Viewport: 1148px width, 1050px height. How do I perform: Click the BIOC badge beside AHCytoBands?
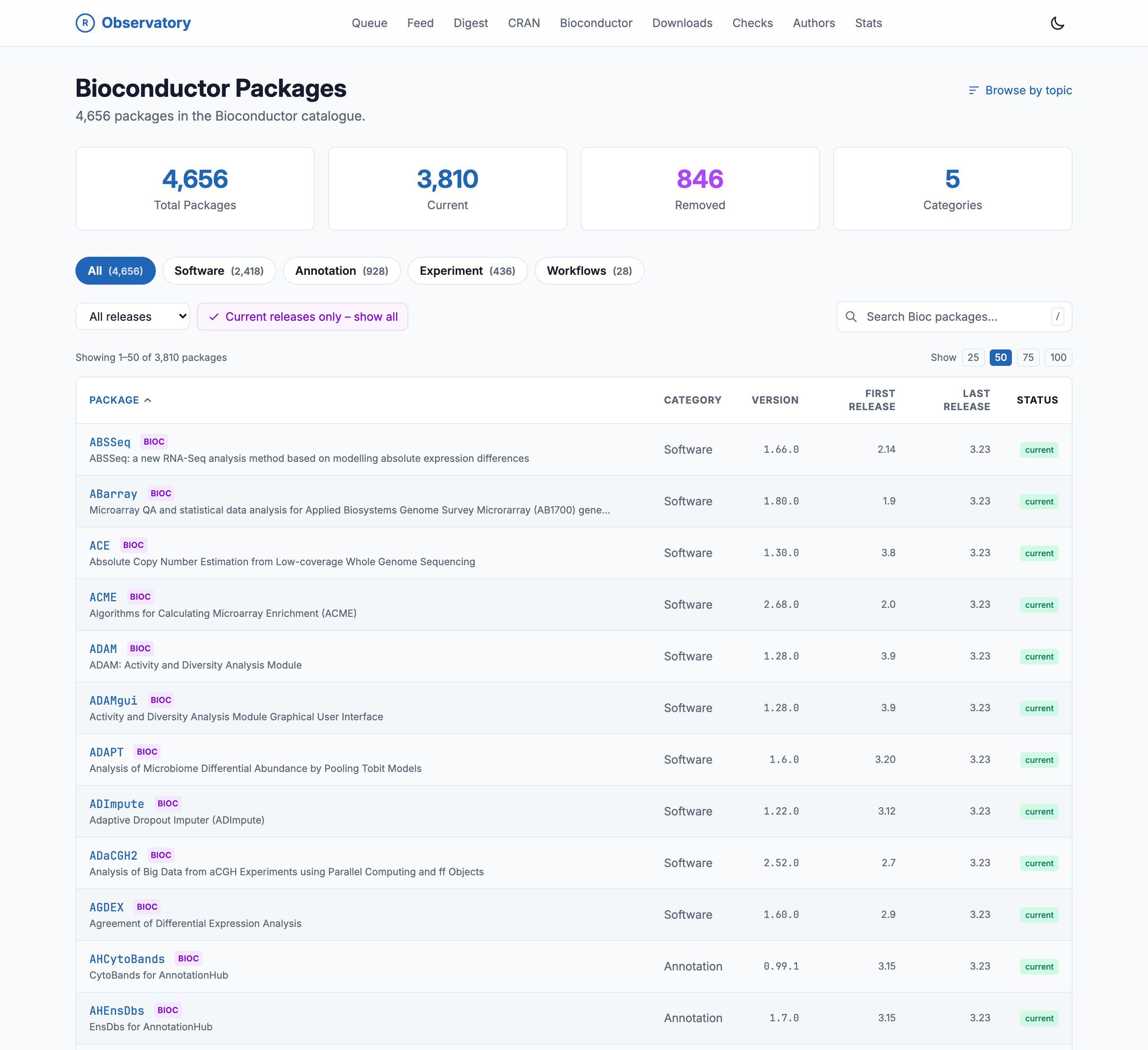(x=188, y=958)
